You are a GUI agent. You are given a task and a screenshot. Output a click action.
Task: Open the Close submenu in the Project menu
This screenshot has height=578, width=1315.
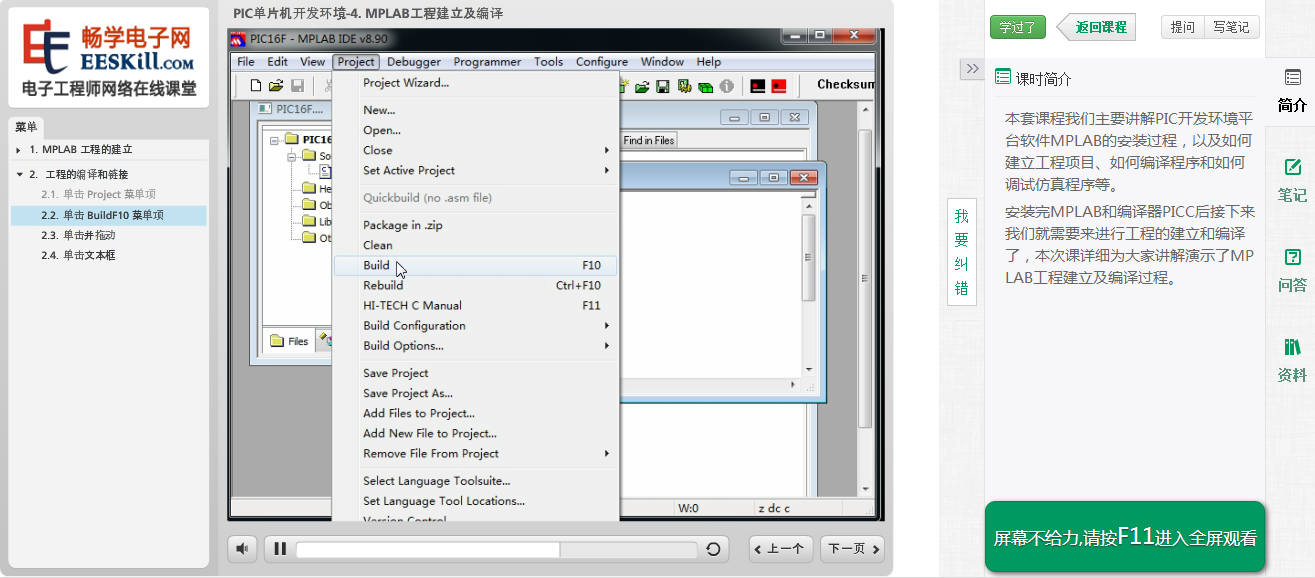coord(475,150)
